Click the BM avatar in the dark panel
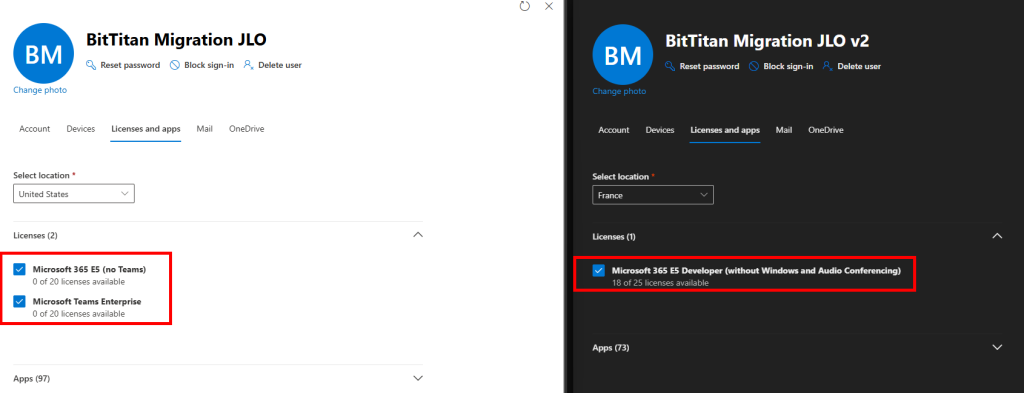The height and width of the screenshot is (393, 1024). coord(622,55)
